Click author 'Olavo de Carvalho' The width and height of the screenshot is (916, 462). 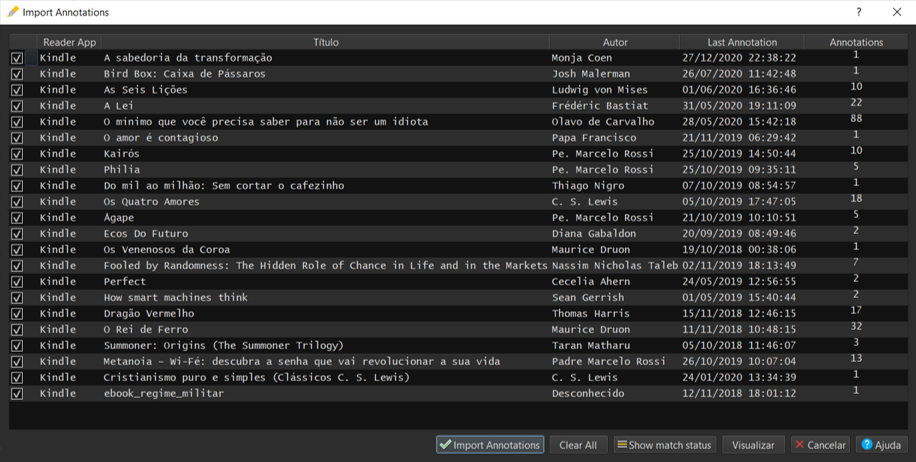click(x=603, y=121)
